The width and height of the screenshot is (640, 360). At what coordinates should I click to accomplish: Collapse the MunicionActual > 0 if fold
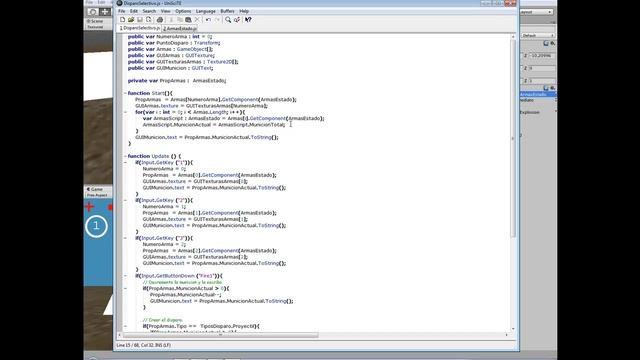point(125,289)
